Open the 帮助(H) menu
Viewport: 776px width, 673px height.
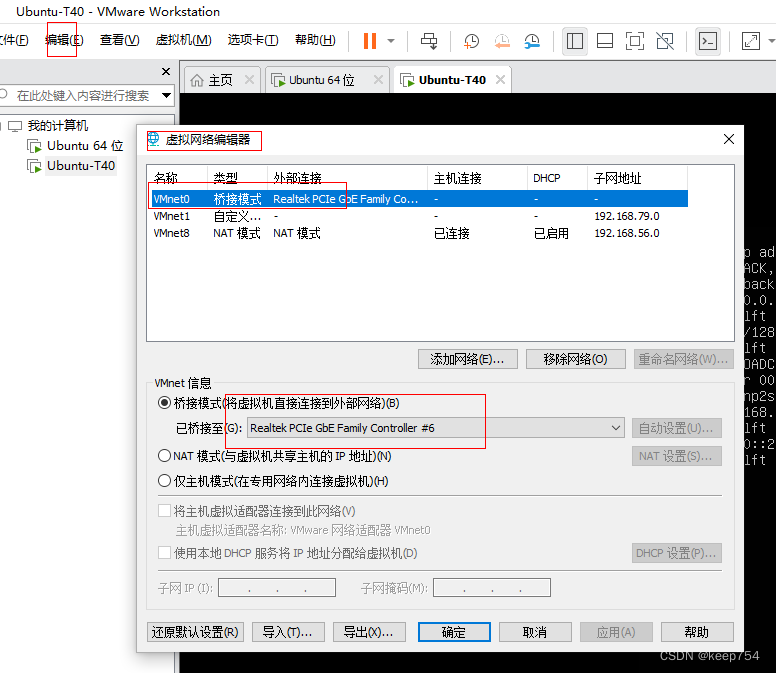[315, 40]
